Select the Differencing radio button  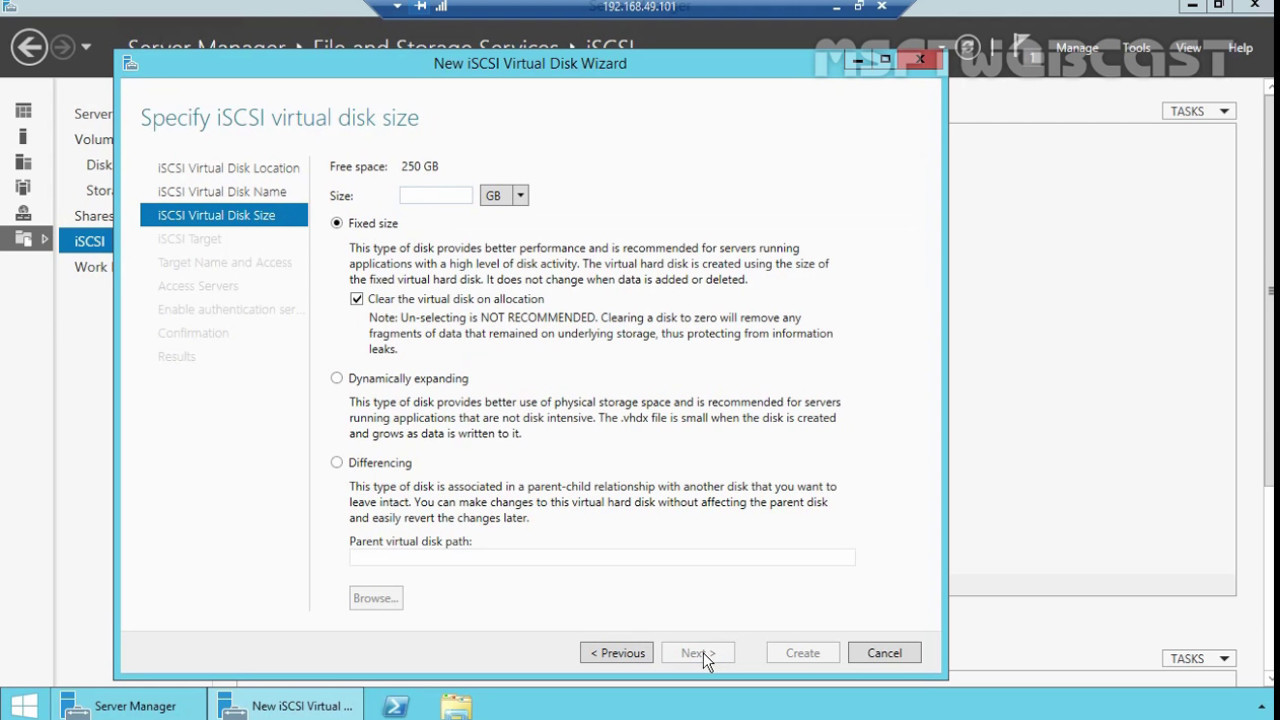tap(337, 462)
